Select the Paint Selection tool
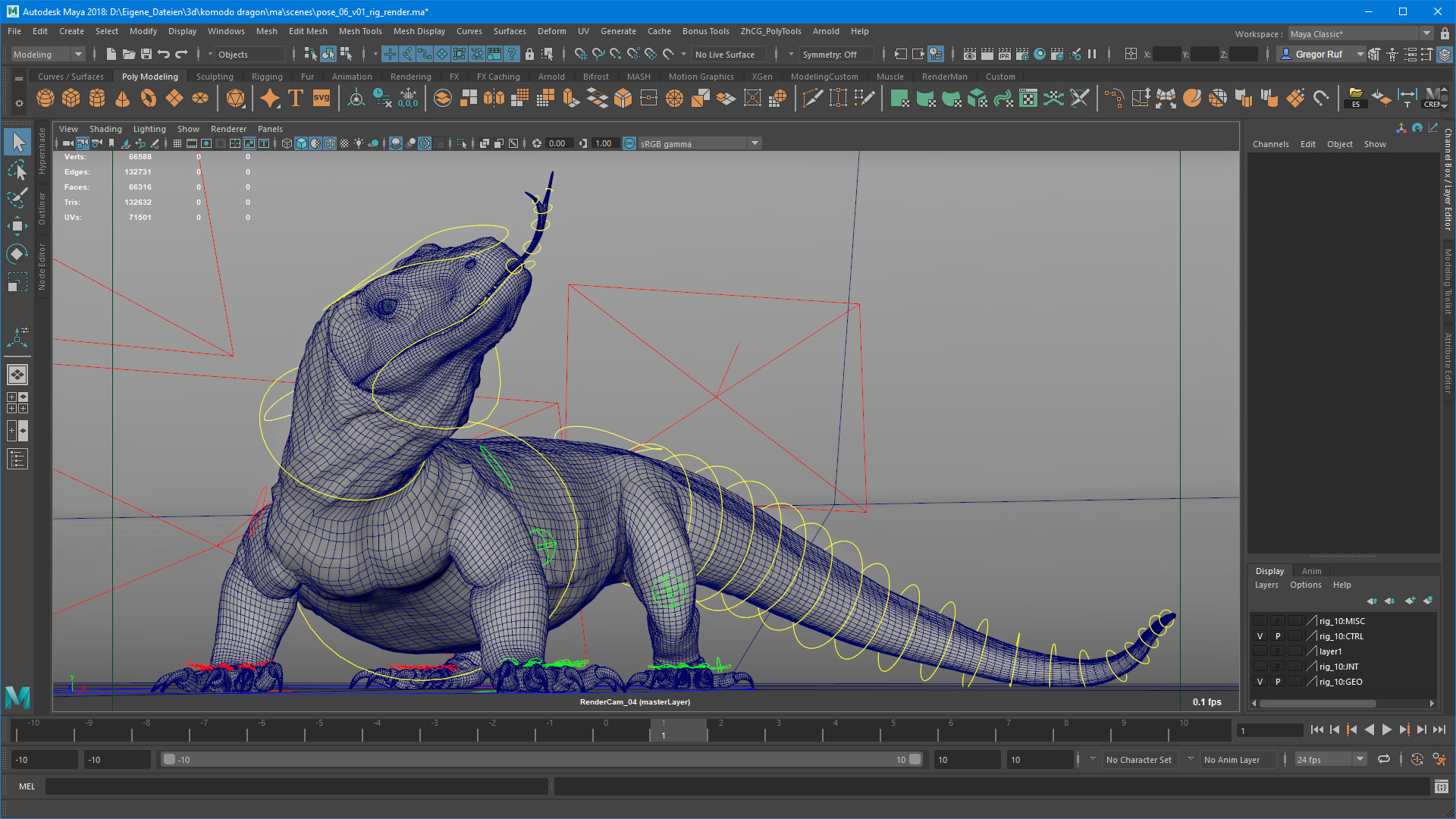Screen dimensions: 1456x819 tap(17, 198)
